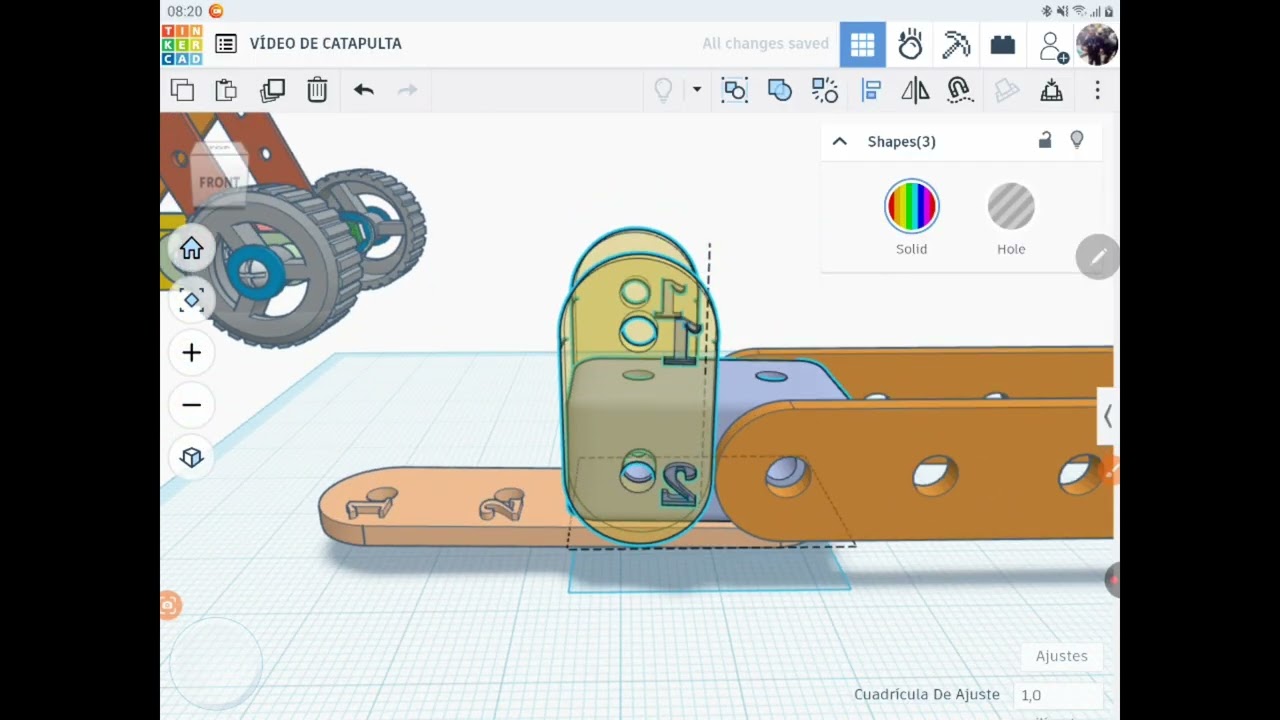Fit all shapes in view
Screen dimensions: 1280x720
(x=192, y=301)
